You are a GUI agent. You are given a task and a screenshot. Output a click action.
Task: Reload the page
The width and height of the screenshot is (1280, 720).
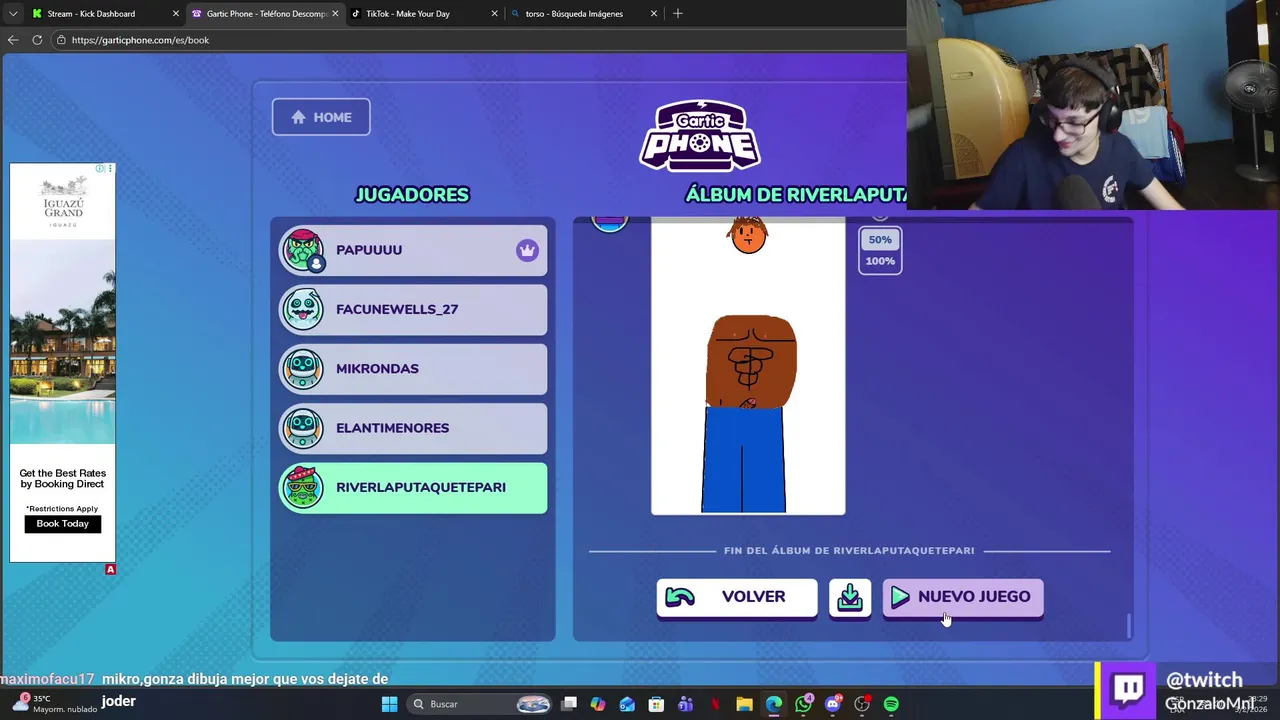(x=37, y=40)
